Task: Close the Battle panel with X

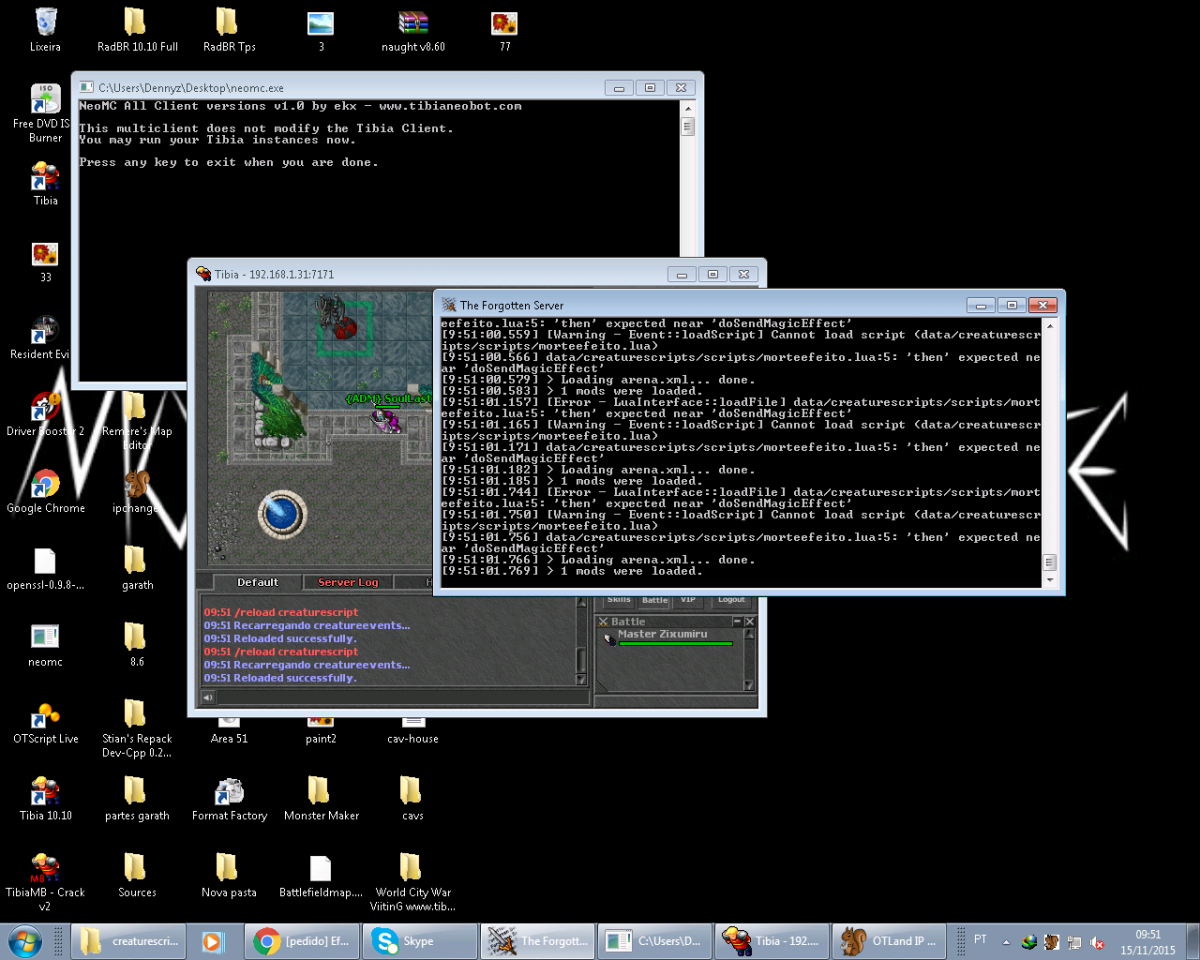Action: (749, 622)
